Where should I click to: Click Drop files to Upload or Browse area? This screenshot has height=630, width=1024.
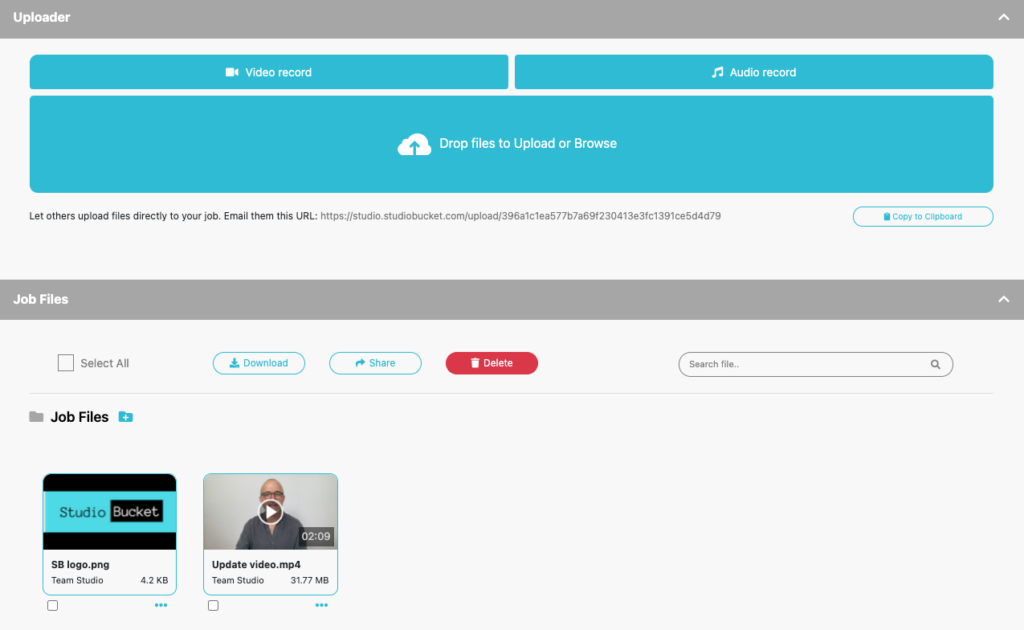click(511, 144)
